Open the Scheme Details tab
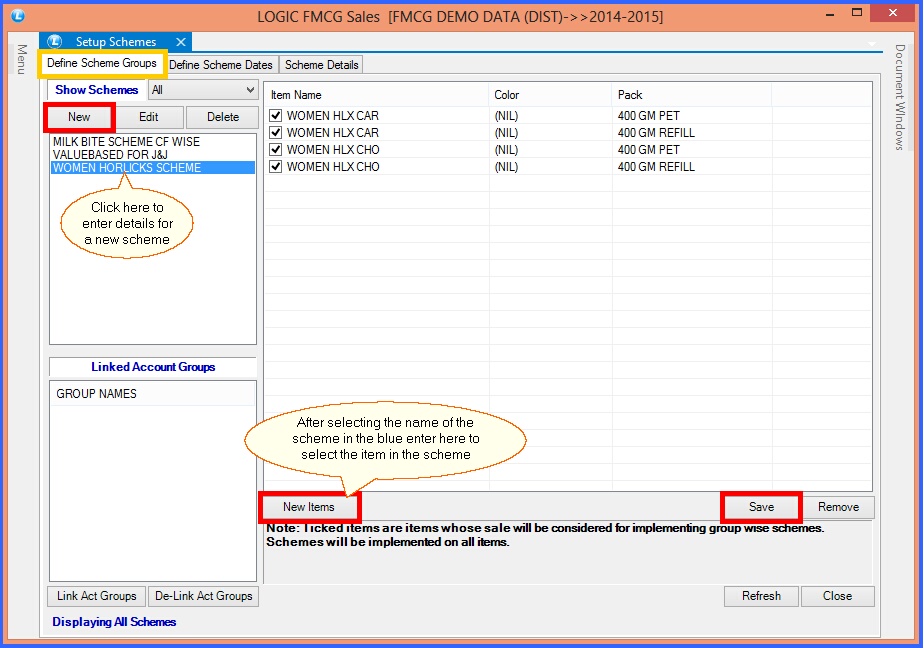The height and width of the screenshot is (648, 924). 321,65
